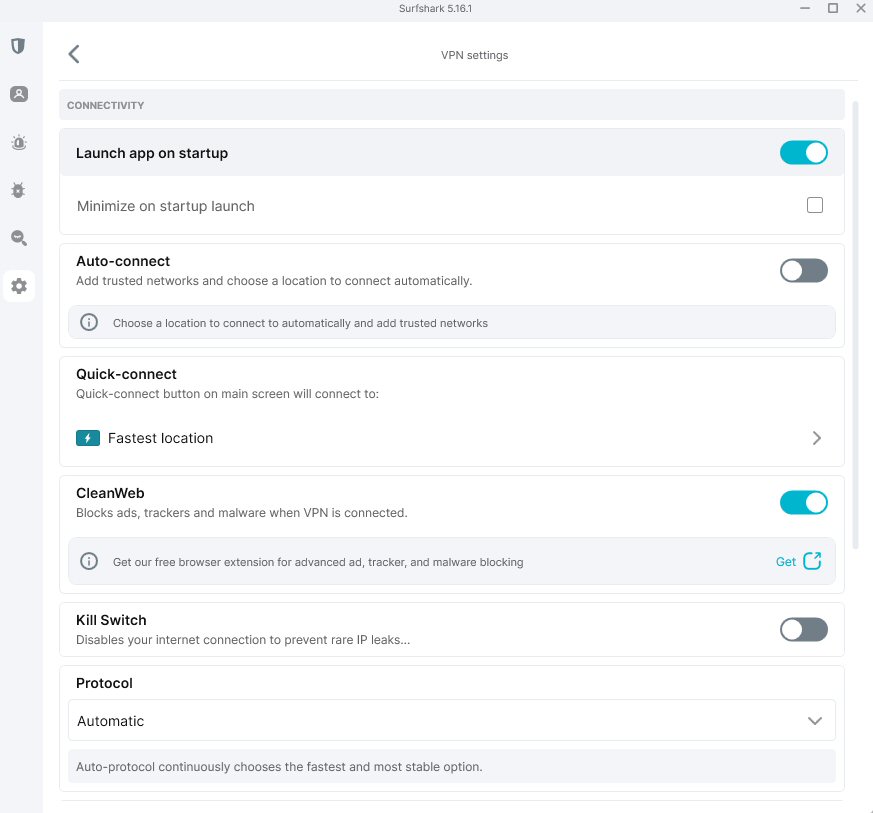Viewport: 873px width, 813px height.
Task: Open the Settings gear icon in sidebar
Action: [x=19, y=286]
